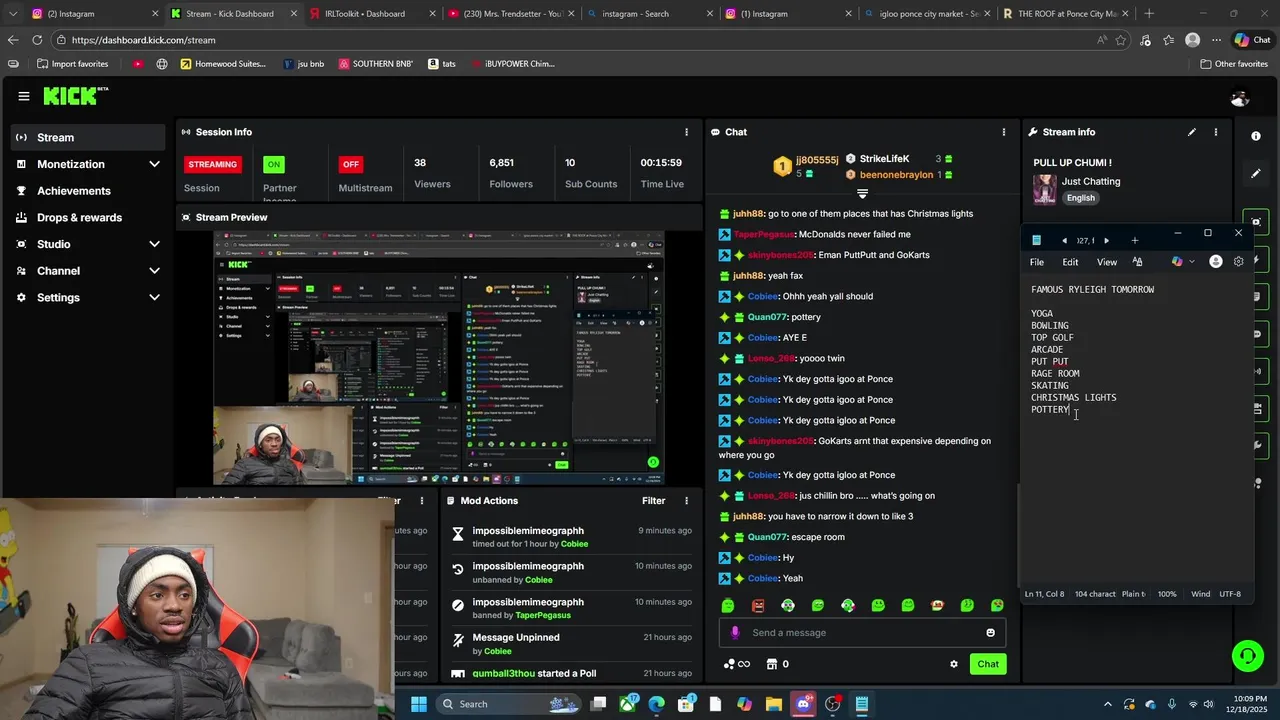The image size is (1280, 720).
Task: Open Chat panel options menu
Action: point(1004,132)
